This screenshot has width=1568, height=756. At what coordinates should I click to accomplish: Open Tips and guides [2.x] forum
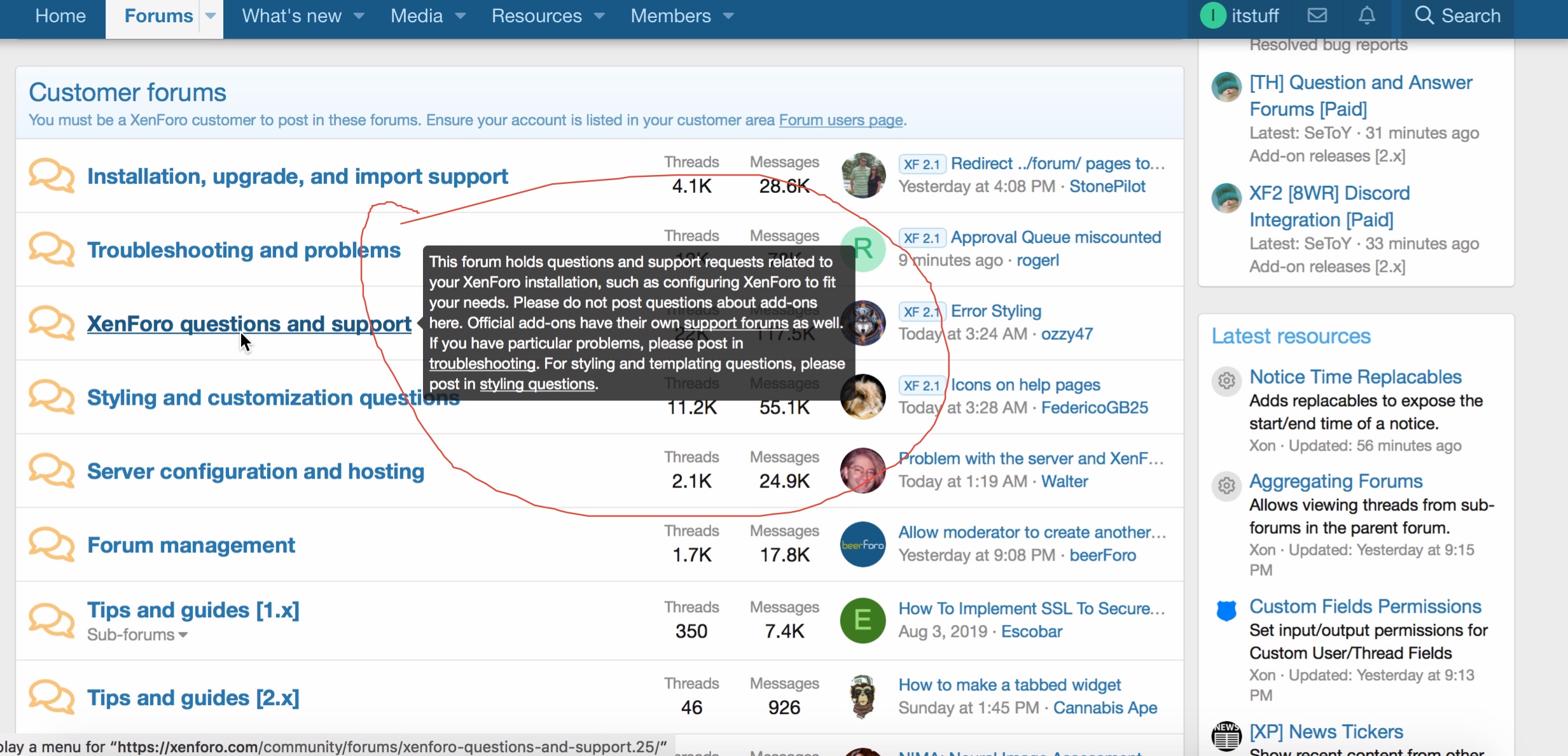tap(193, 698)
